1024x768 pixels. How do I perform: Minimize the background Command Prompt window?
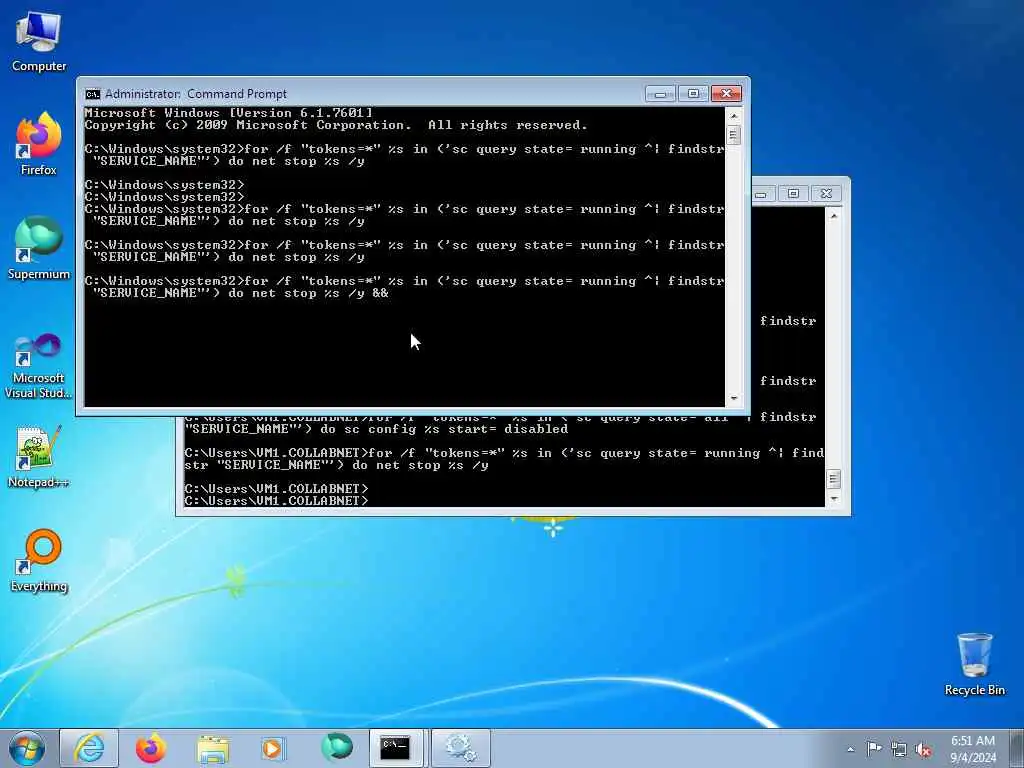tap(761, 194)
